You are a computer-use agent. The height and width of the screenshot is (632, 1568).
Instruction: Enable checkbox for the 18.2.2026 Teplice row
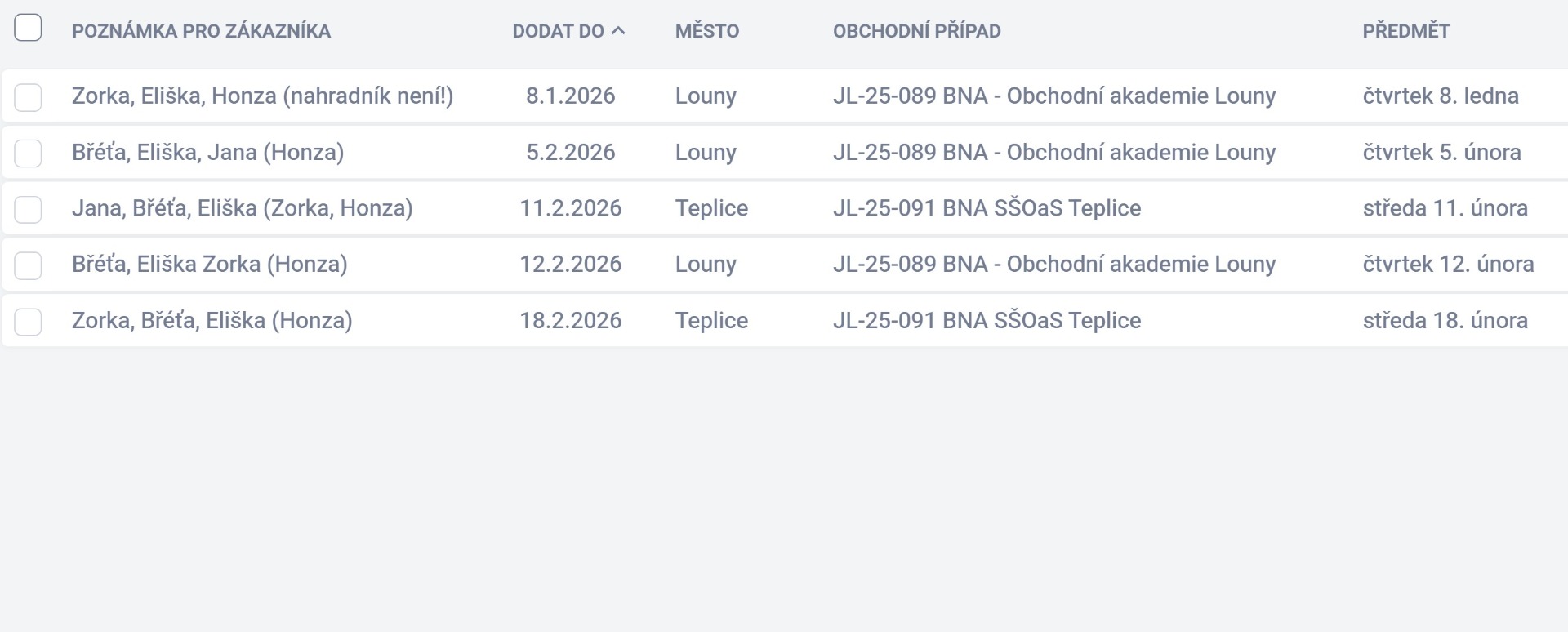pos(28,322)
